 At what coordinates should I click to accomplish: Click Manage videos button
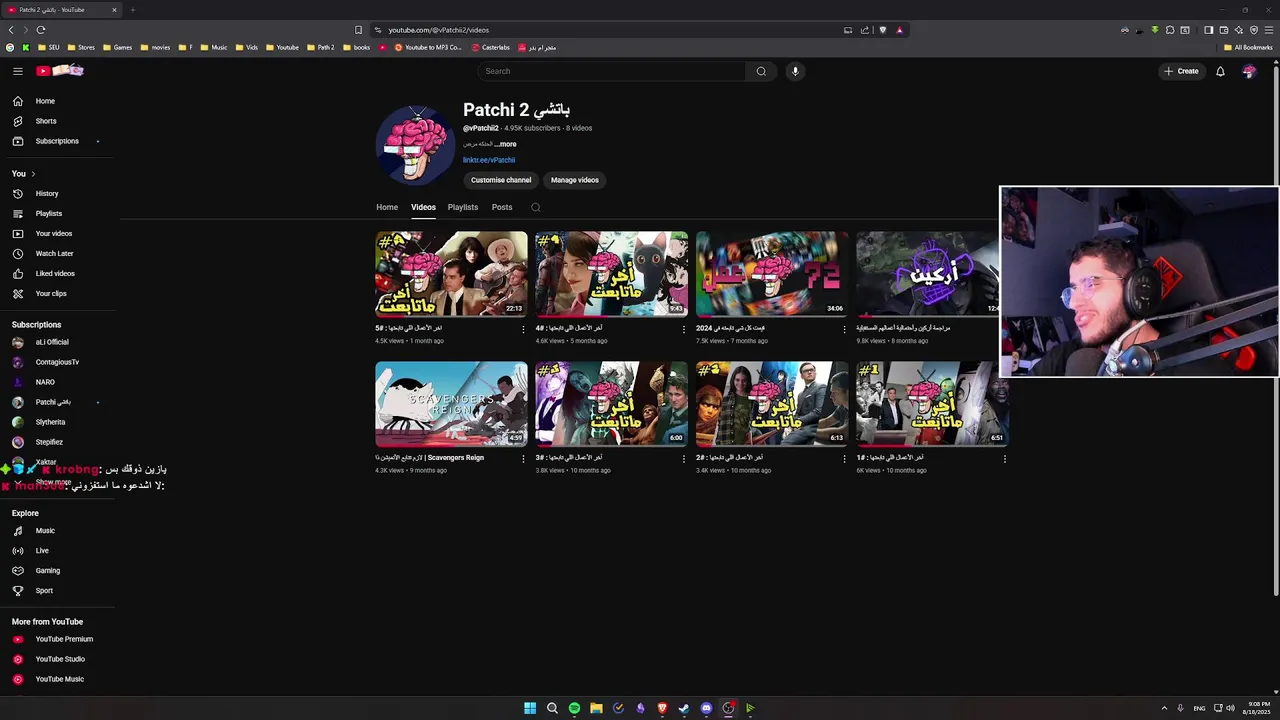575,180
